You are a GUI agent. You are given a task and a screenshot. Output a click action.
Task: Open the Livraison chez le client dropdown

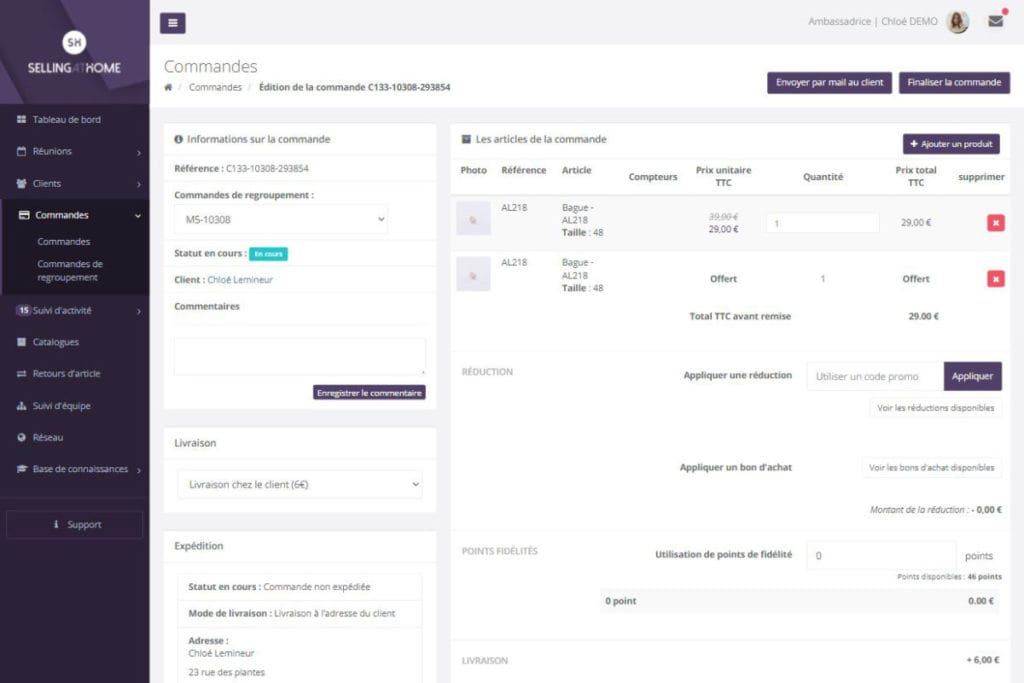300,484
